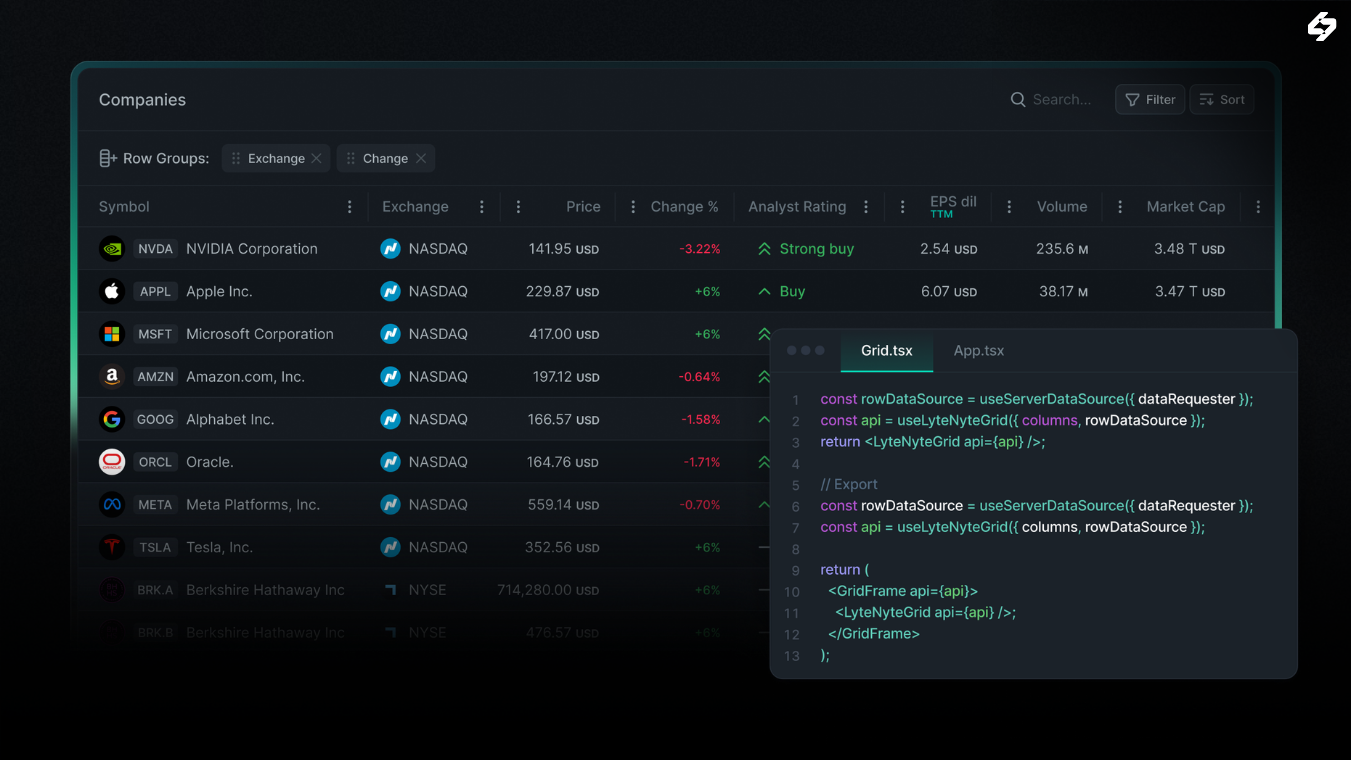Click the funnel icon in Filter button

coord(1132,100)
